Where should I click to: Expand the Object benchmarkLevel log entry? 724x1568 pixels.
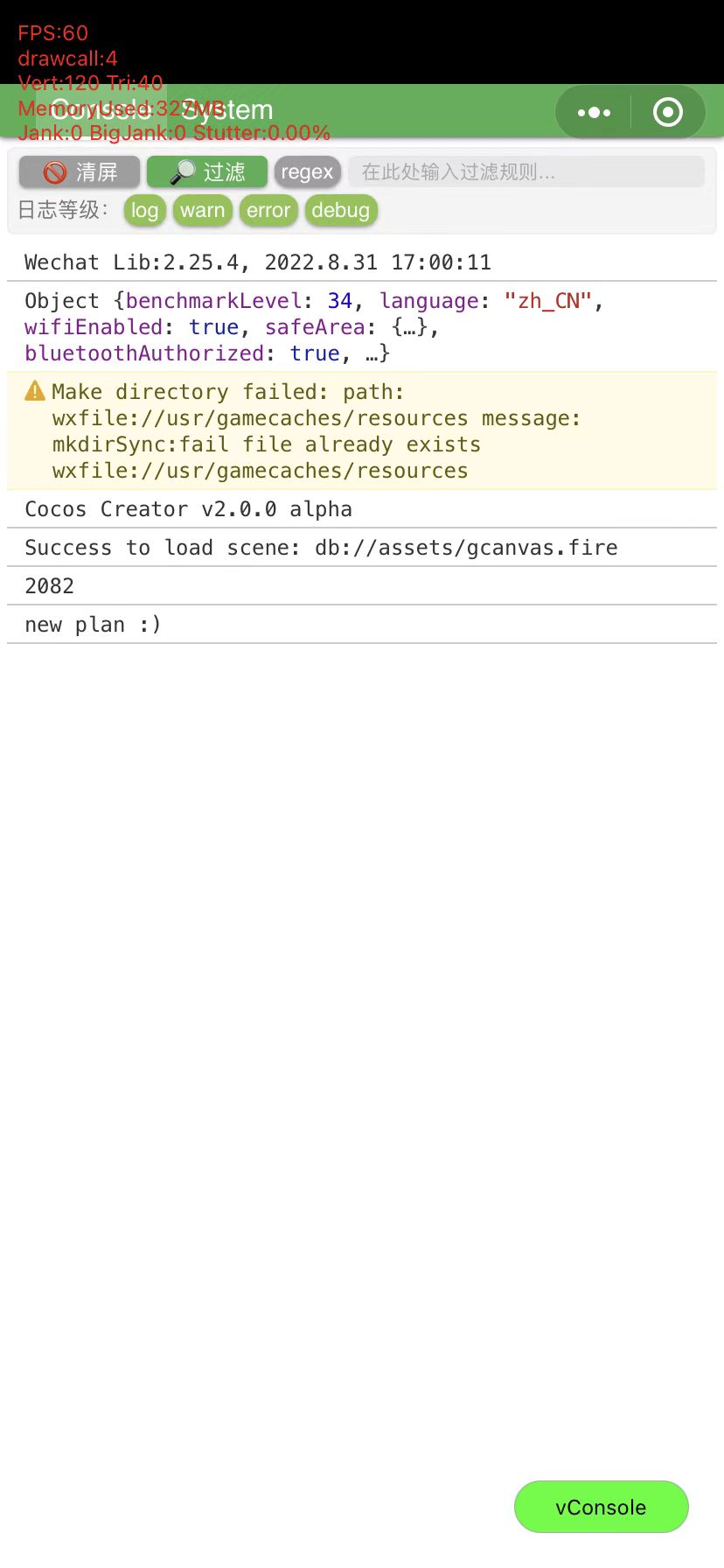point(362,327)
